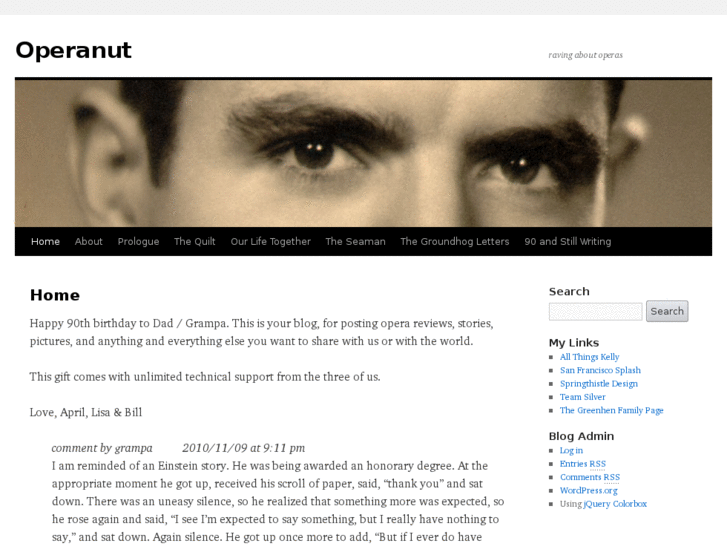Go to the Prologue page
Image resolution: width=727 pixels, height=545 pixels.
138,241
